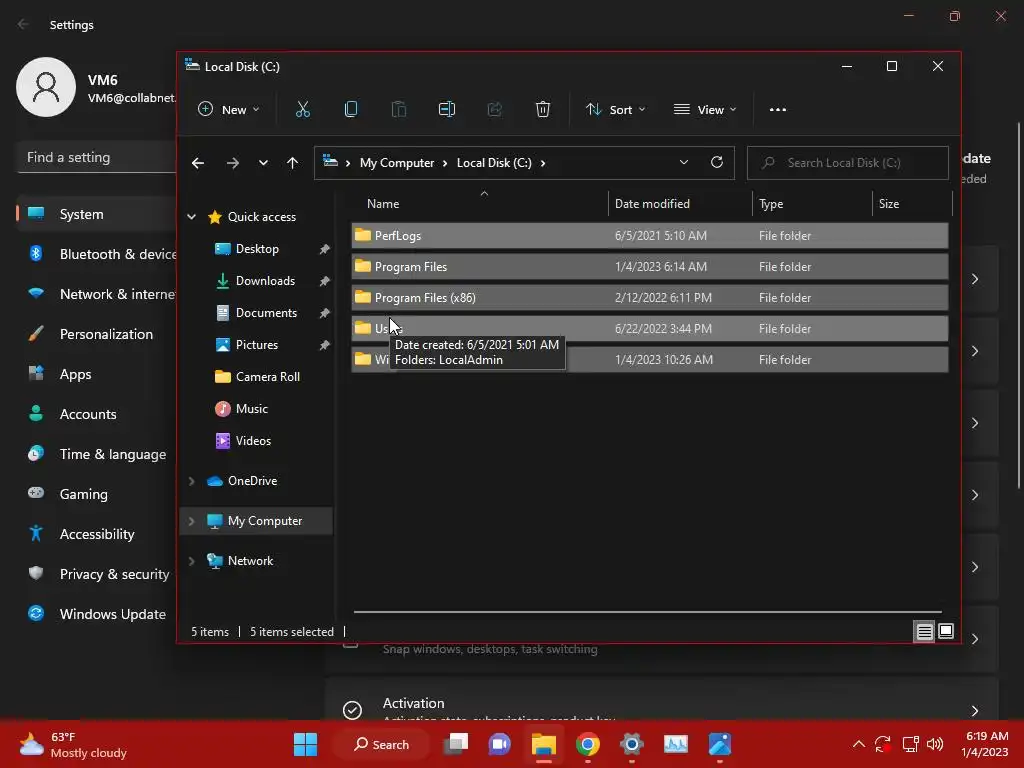This screenshot has height=768, width=1024.
Task: Open the weather widget on taskbar
Action: pos(73,744)
